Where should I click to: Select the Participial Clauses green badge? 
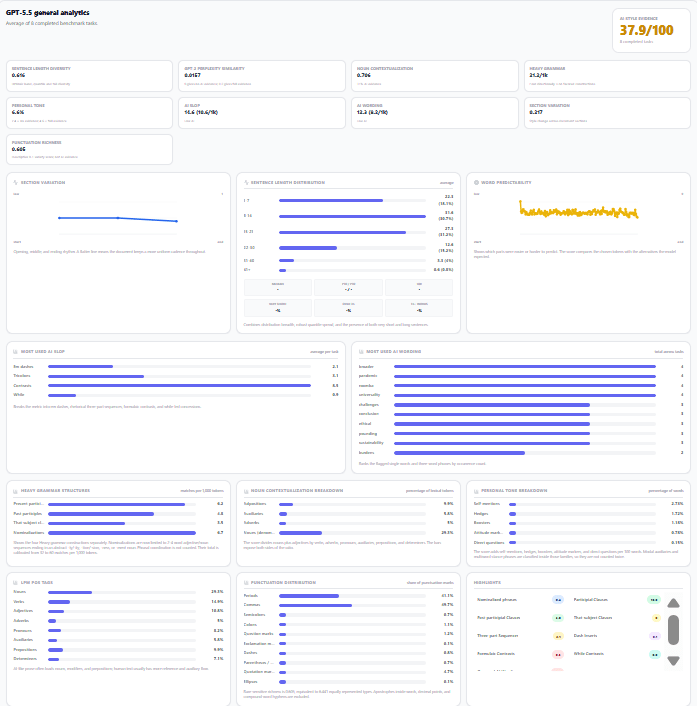(654, 600)
